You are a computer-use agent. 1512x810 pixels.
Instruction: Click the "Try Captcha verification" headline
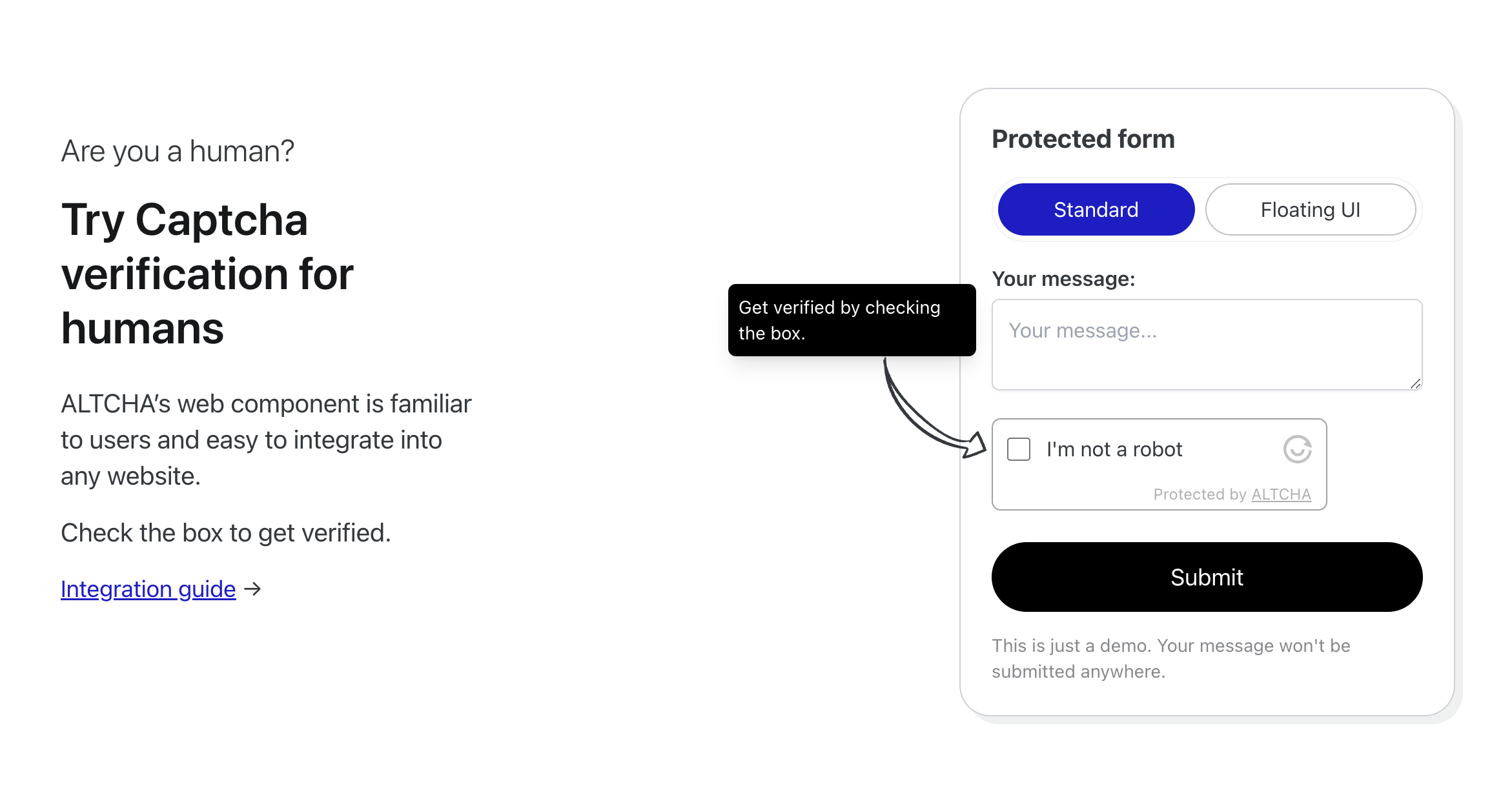click(207, 274)
